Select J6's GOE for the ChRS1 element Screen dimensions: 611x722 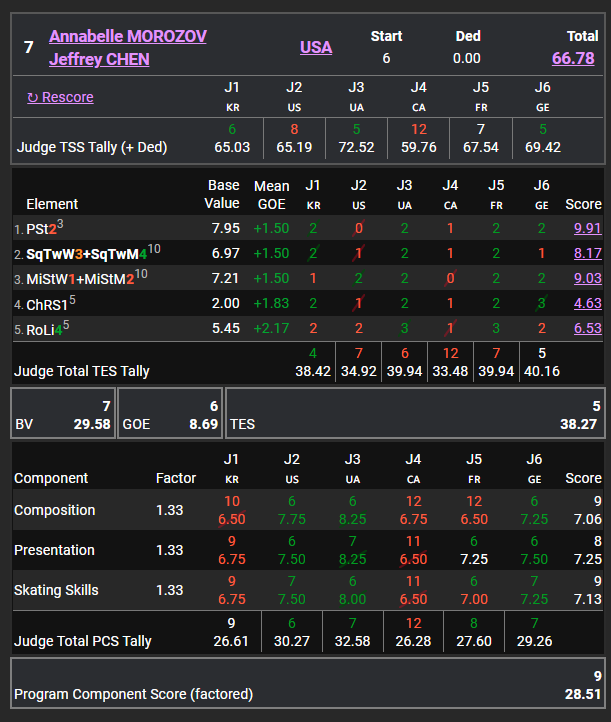pyautogui.click(x=541, y=304)
